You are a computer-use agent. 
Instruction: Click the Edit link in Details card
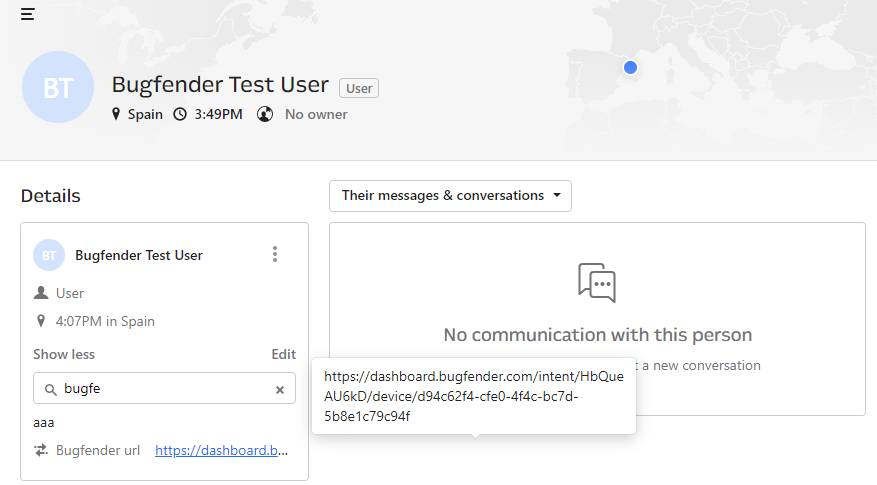click(x=284, y=354)
